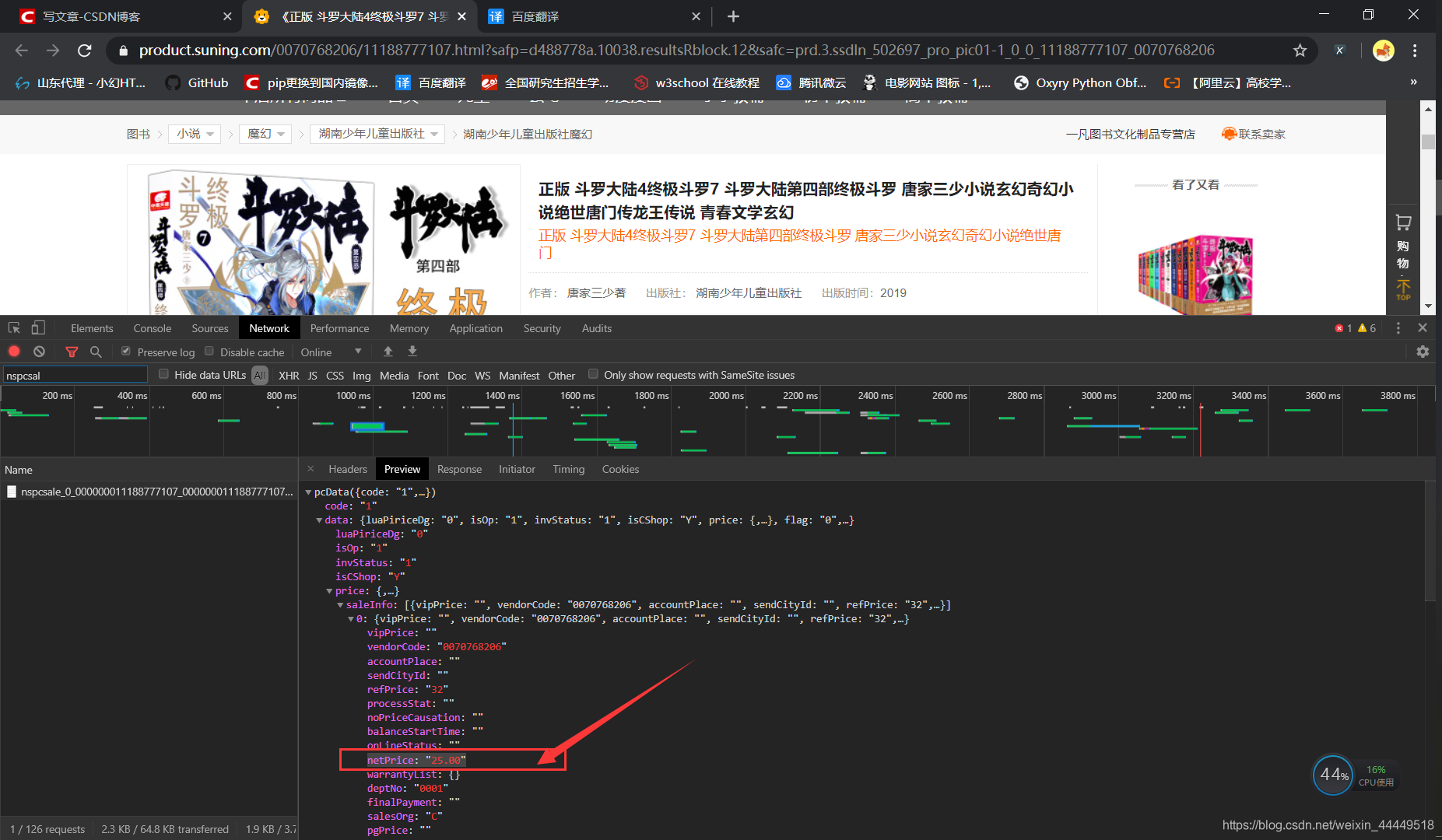Open the Timing tab
The image size is (1442, 840).
(x=568, y=469)
